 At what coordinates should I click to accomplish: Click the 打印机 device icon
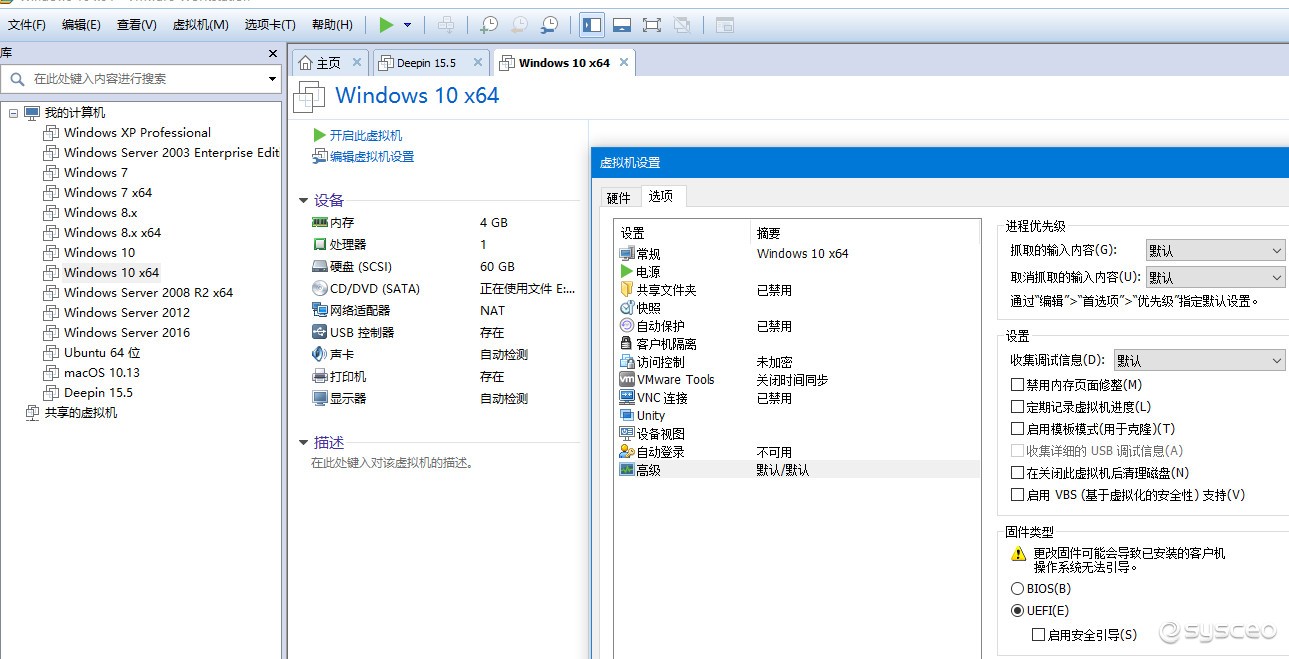(320, 377)
